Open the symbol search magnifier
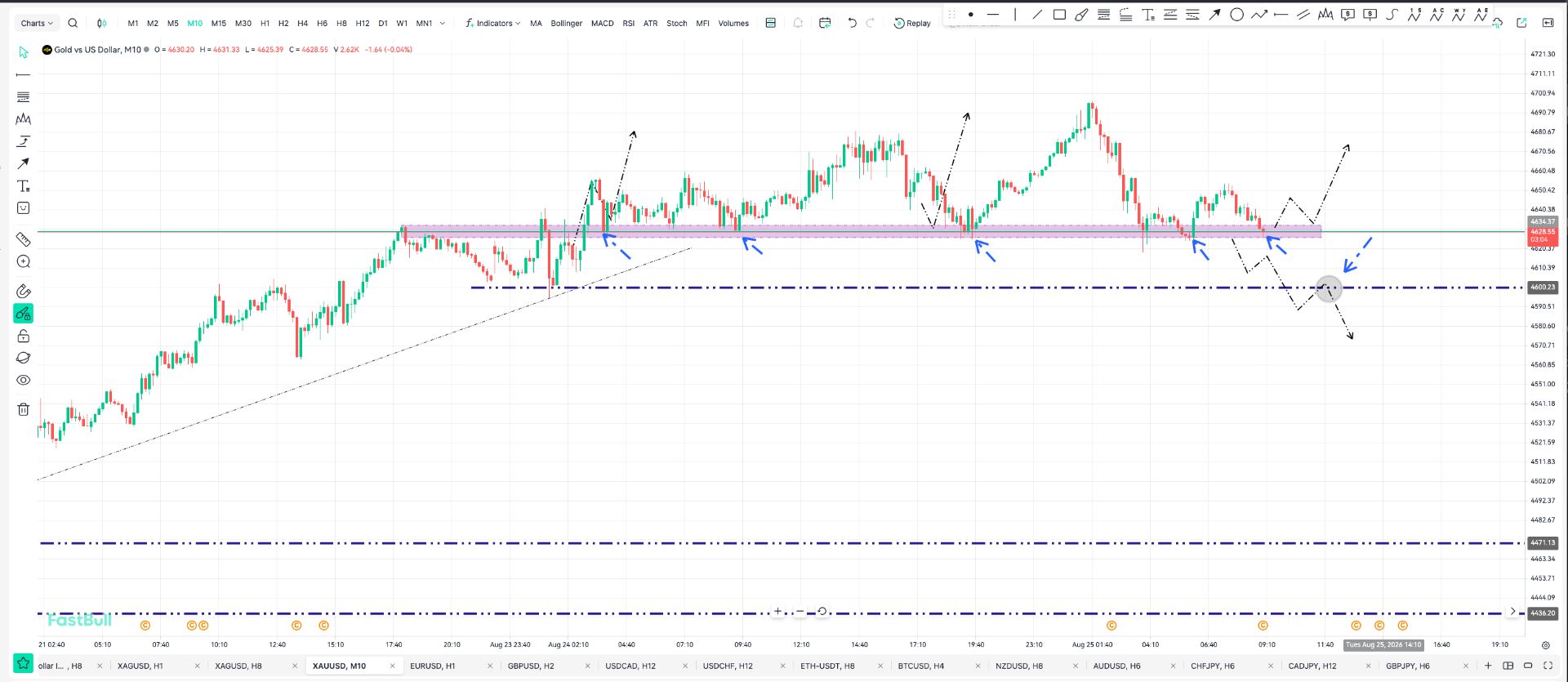This screenshot has width=1568, height=682. pyautogui.click(x=73, y=23)
